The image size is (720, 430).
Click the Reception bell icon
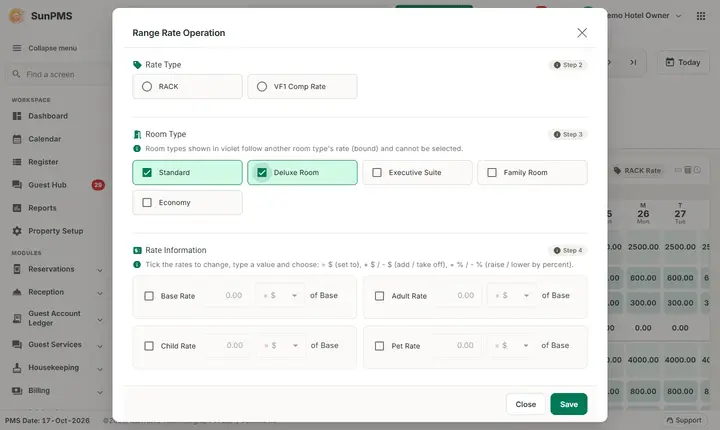(x=17, y=292)
